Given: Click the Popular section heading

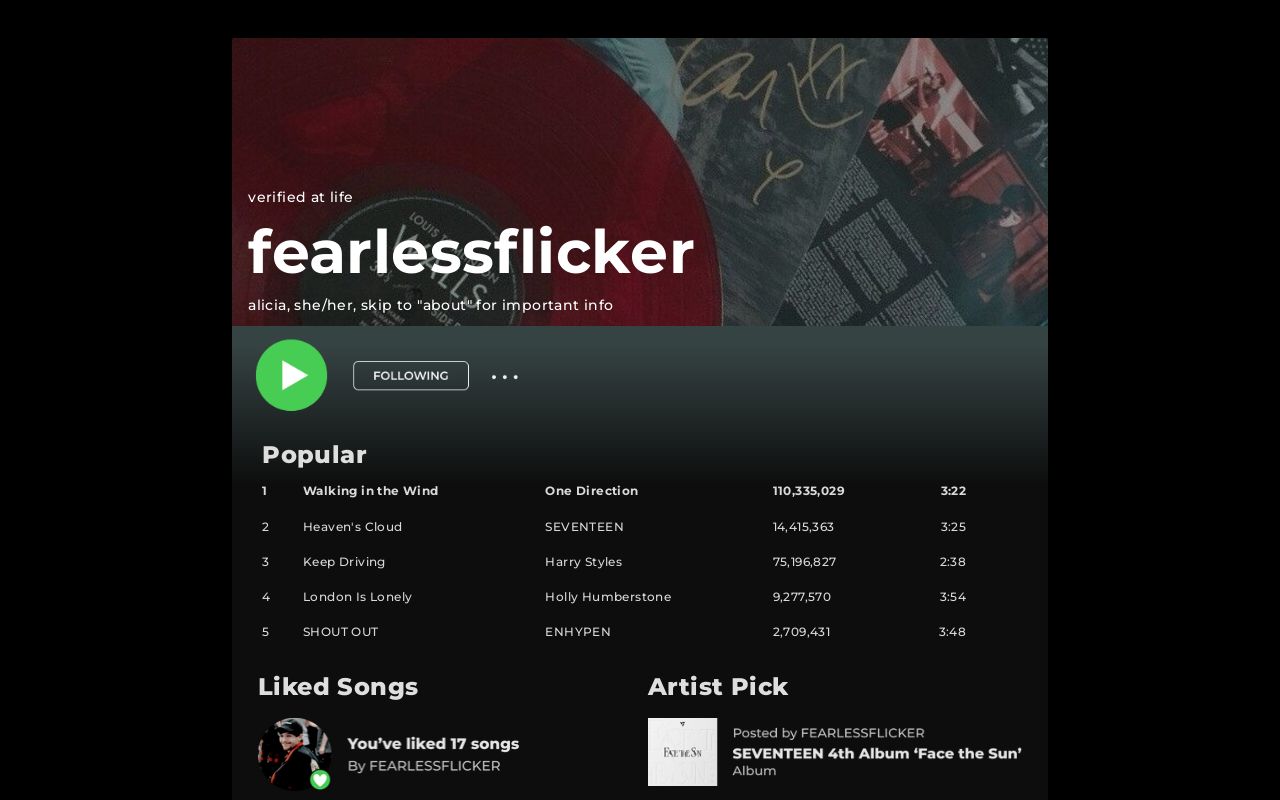Looking at the screenshot, I should (x=314, y=455).
